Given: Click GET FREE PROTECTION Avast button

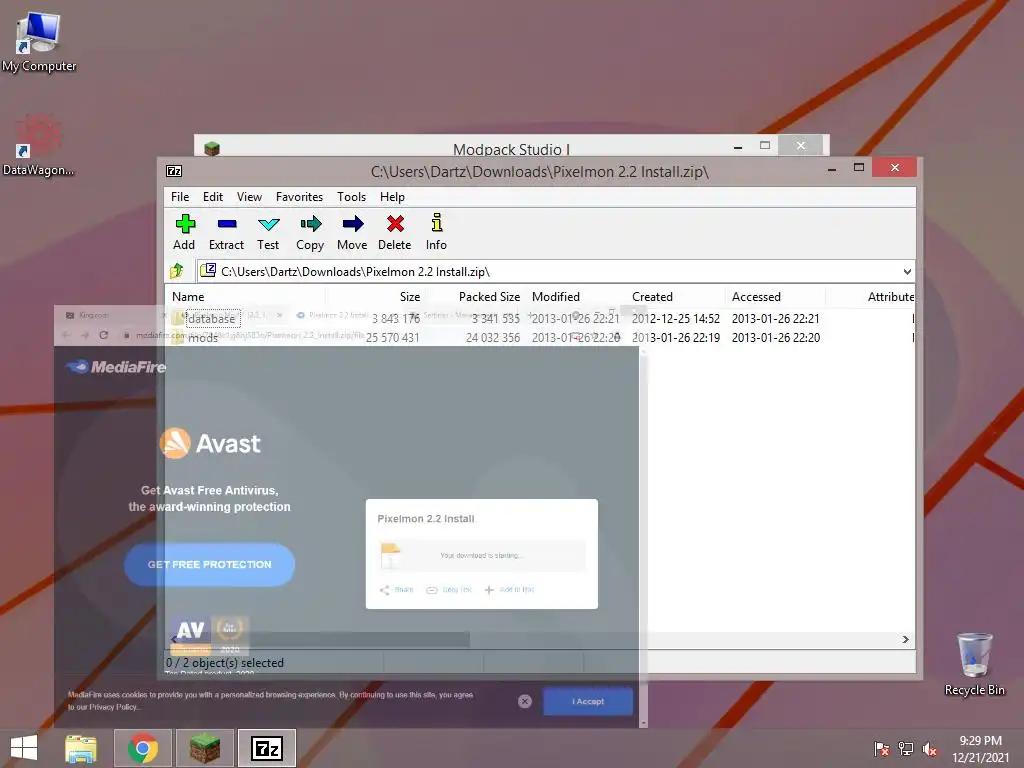Looking at the screenshot, I should pos(209,564).
